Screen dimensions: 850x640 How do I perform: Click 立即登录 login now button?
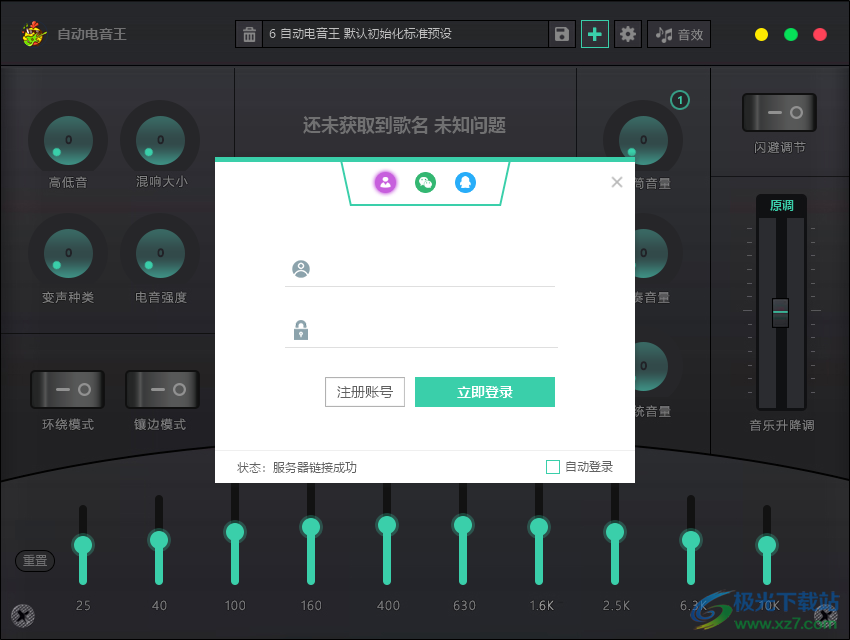point(485,392)
